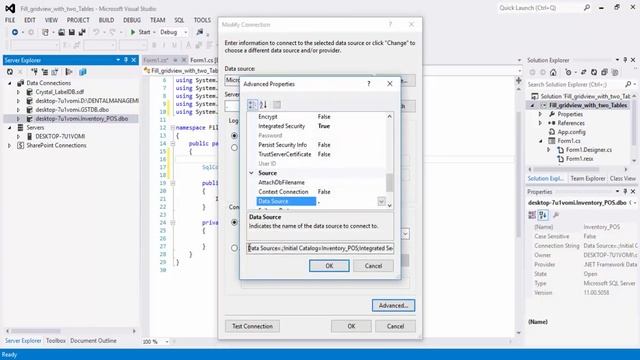Collapse the Data Connections tree node
Image resolution: width=640 pixels, height=360 pixels.
pyautogui.click(x=9, y=83)
